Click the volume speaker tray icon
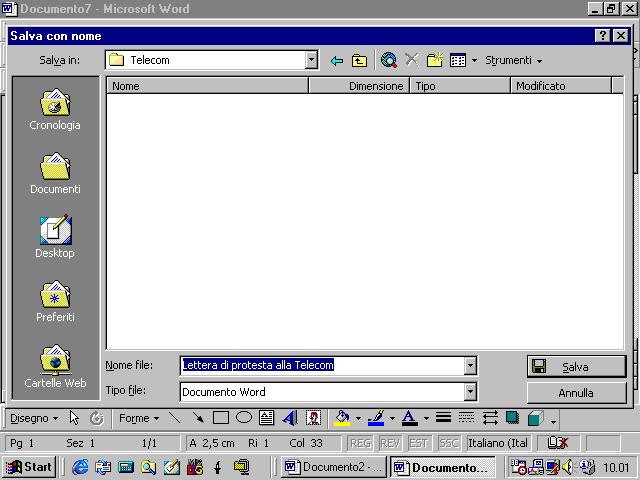The height and width of the screenshot is (480, 640). click(x=568, y=467)
